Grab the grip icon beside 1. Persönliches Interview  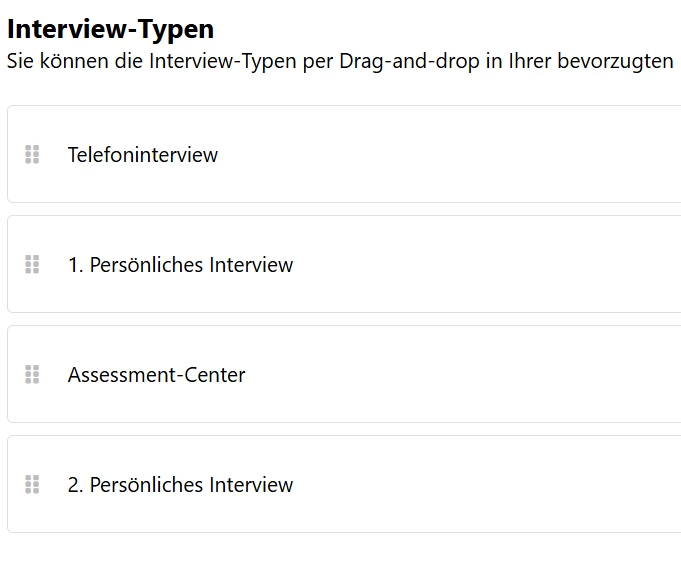pyautogui.click(x=32, y=264)
